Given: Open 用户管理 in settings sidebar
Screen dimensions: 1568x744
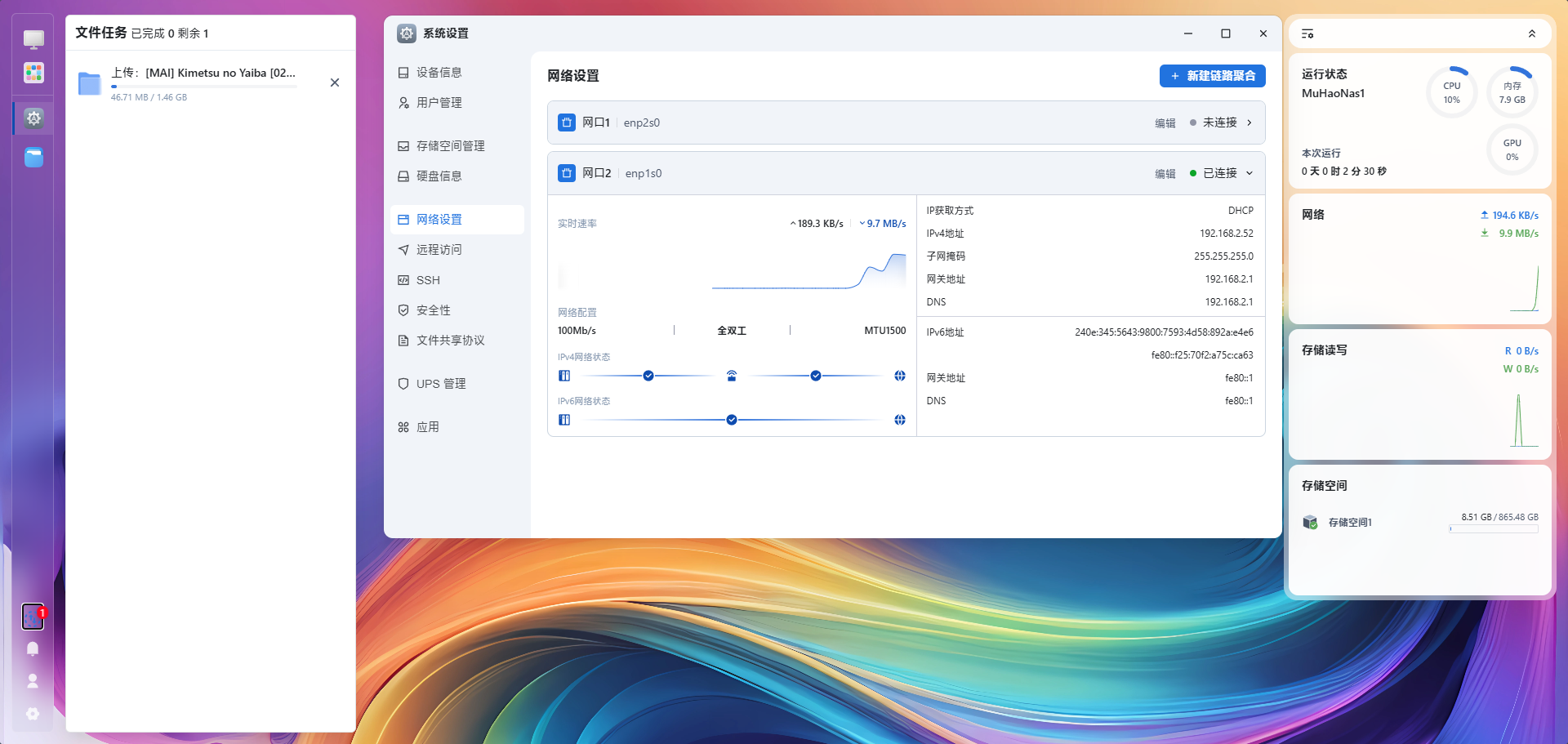Looking at the screenshot, I should click(x=457, y=103).
